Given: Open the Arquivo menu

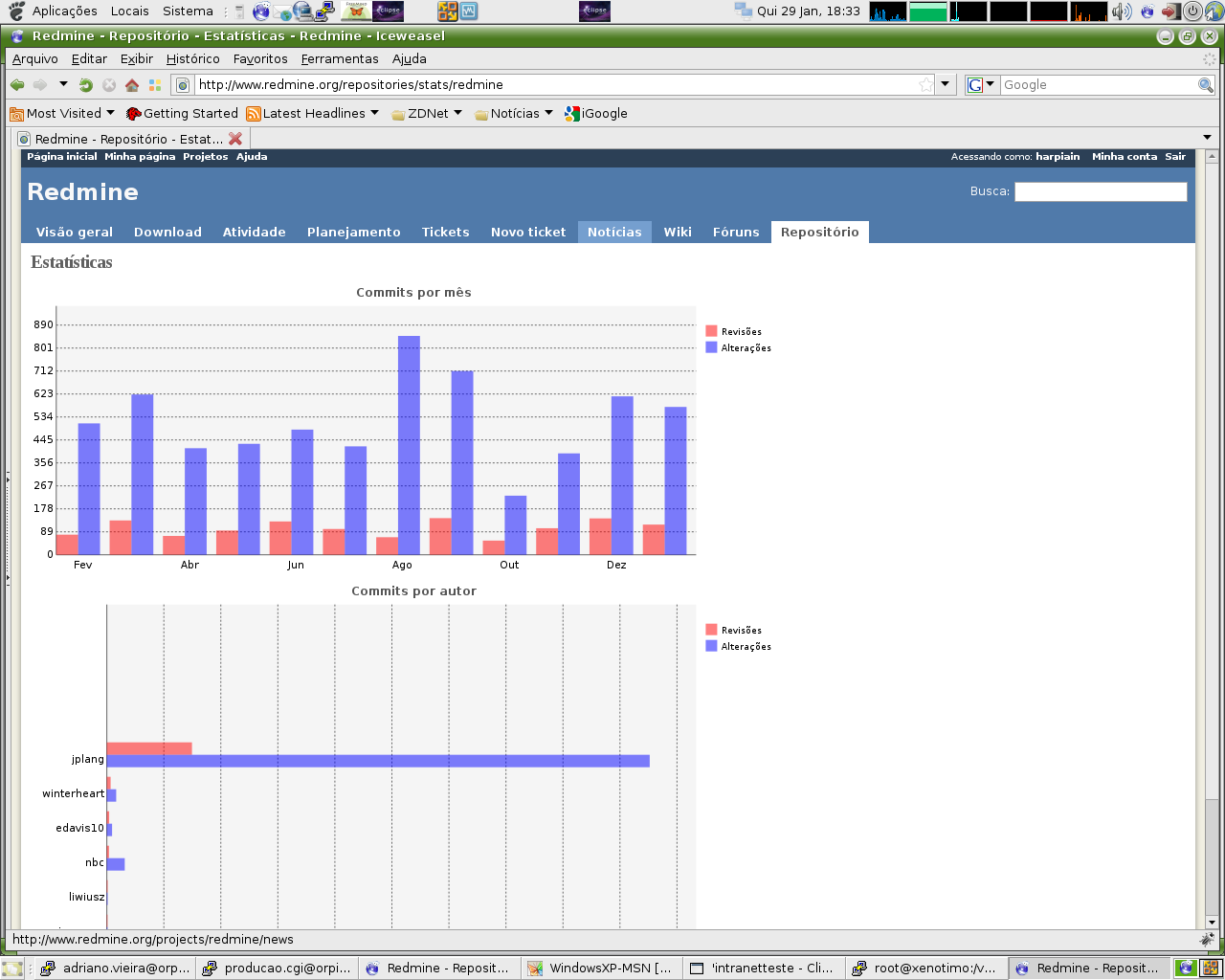Looking at the screenshot, I should tap(34, 58).
